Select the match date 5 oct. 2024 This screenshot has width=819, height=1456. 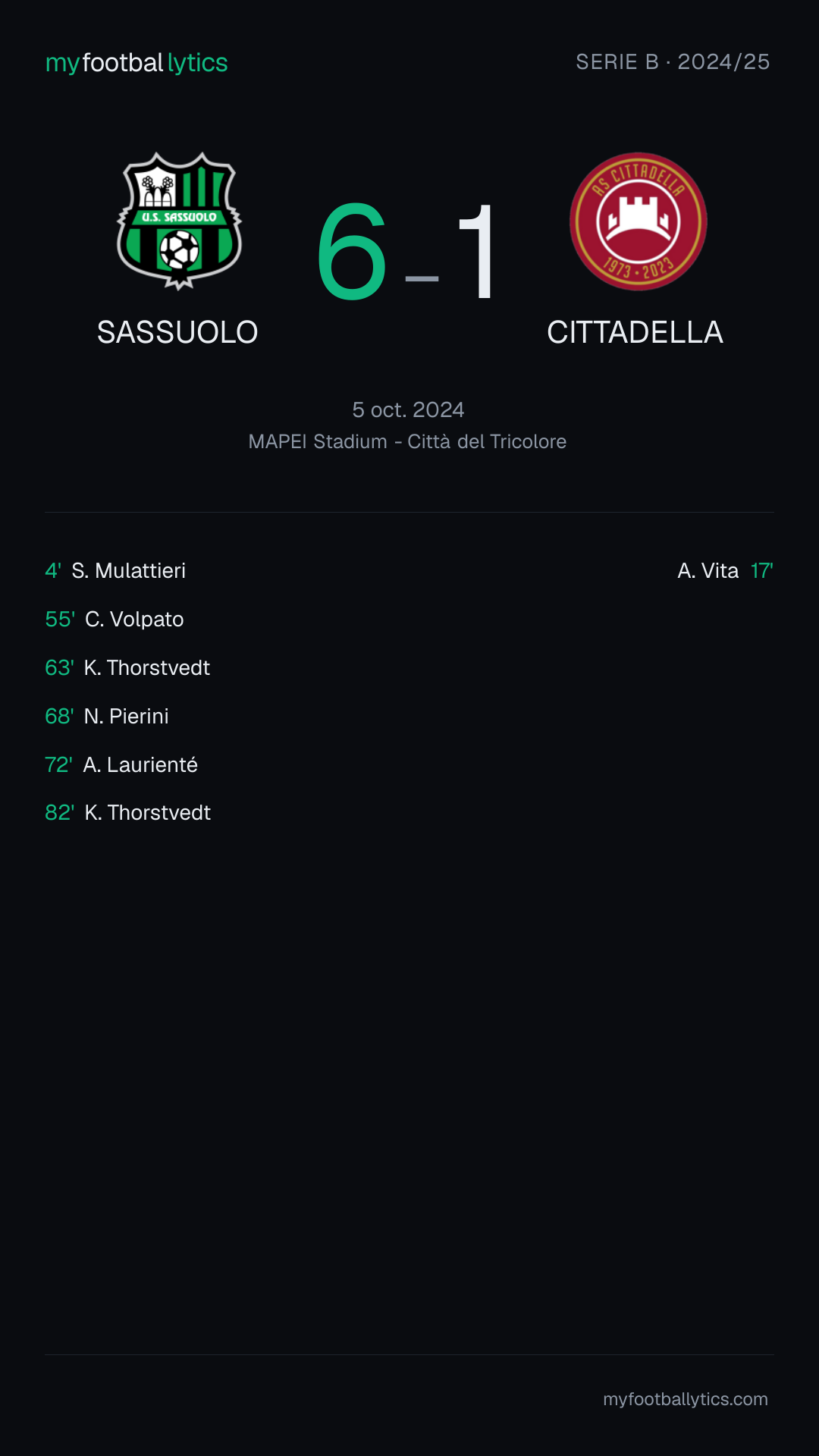(408, 409)
